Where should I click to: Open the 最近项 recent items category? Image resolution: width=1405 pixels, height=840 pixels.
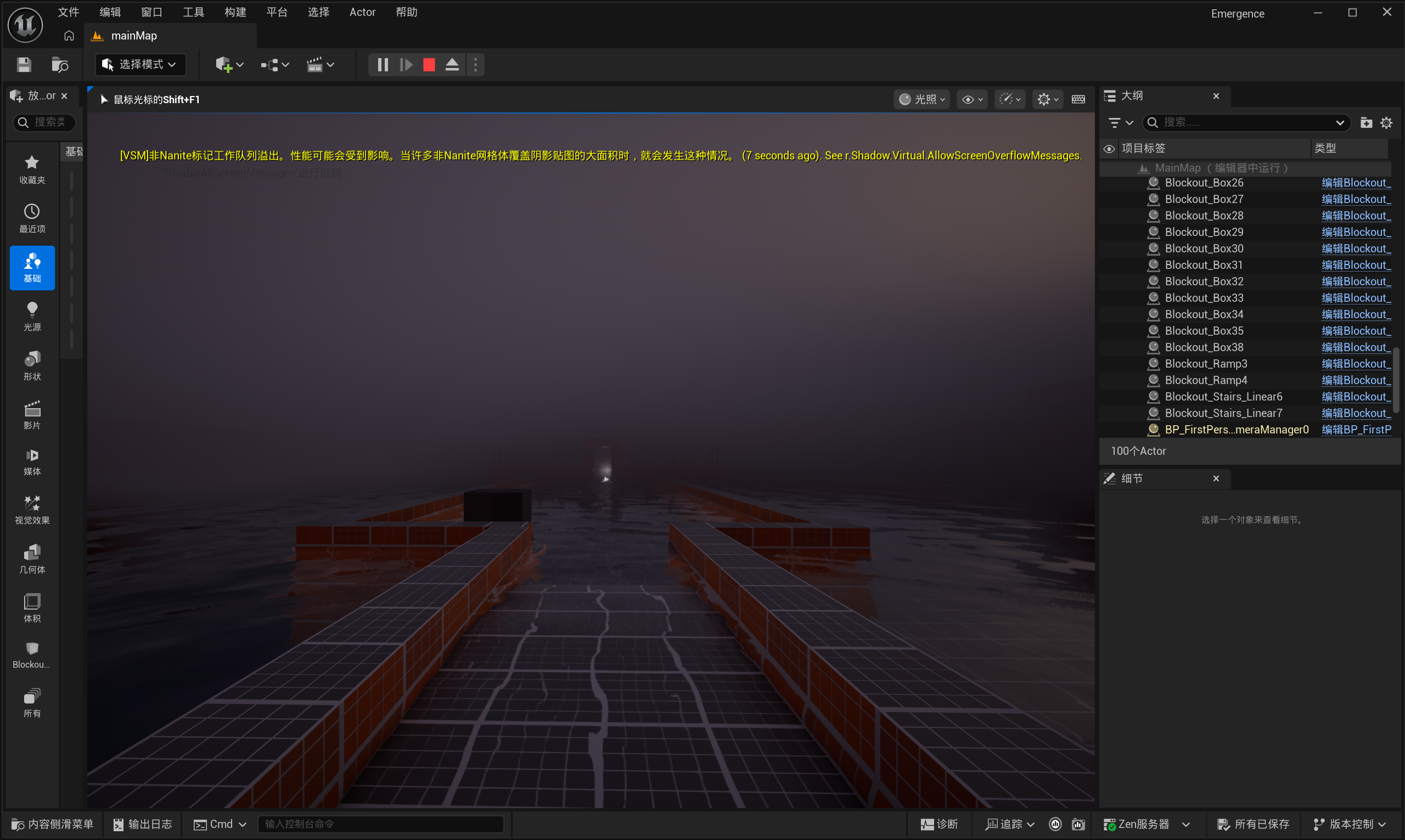(32, 218)
